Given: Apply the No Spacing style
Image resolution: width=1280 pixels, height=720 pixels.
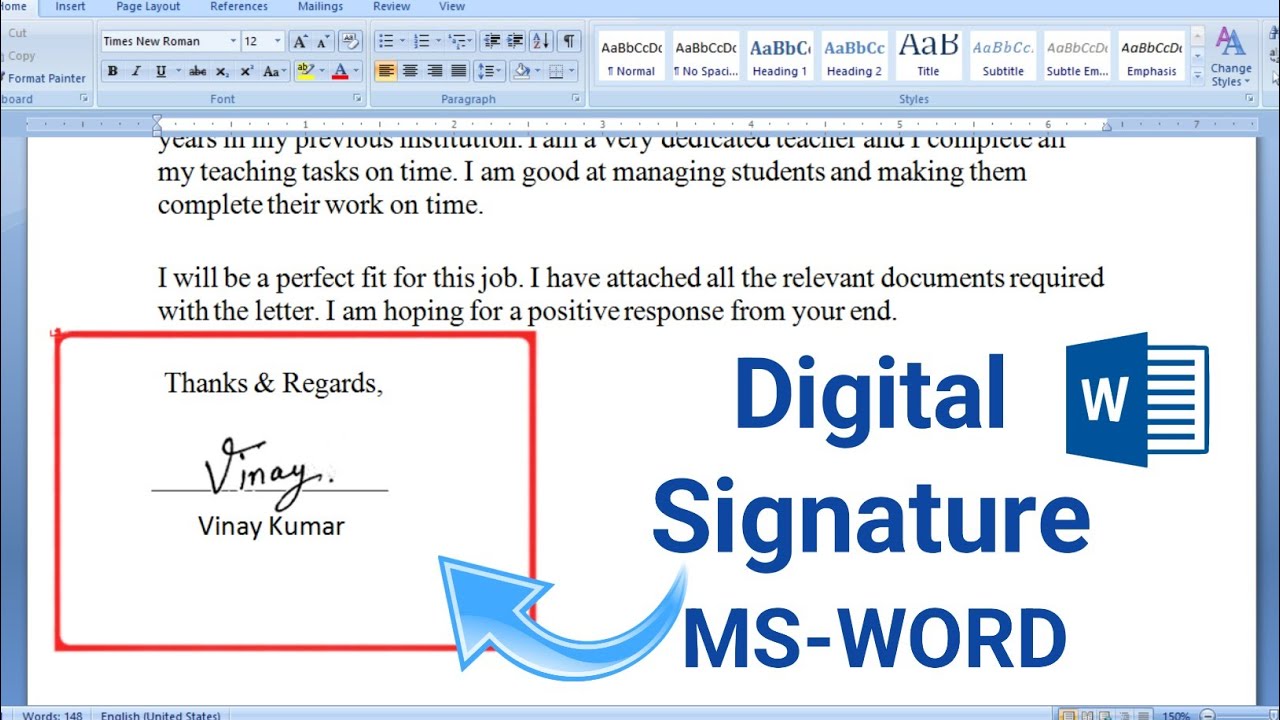Looking at the screenshot, I should point(705,56).
